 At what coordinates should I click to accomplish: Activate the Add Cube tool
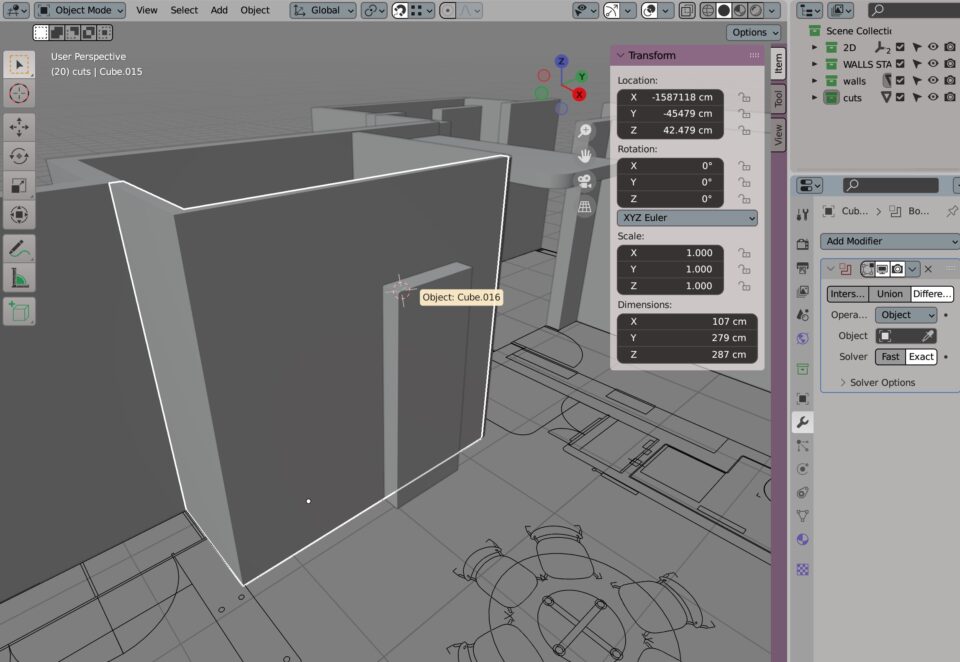coord(19,311)
